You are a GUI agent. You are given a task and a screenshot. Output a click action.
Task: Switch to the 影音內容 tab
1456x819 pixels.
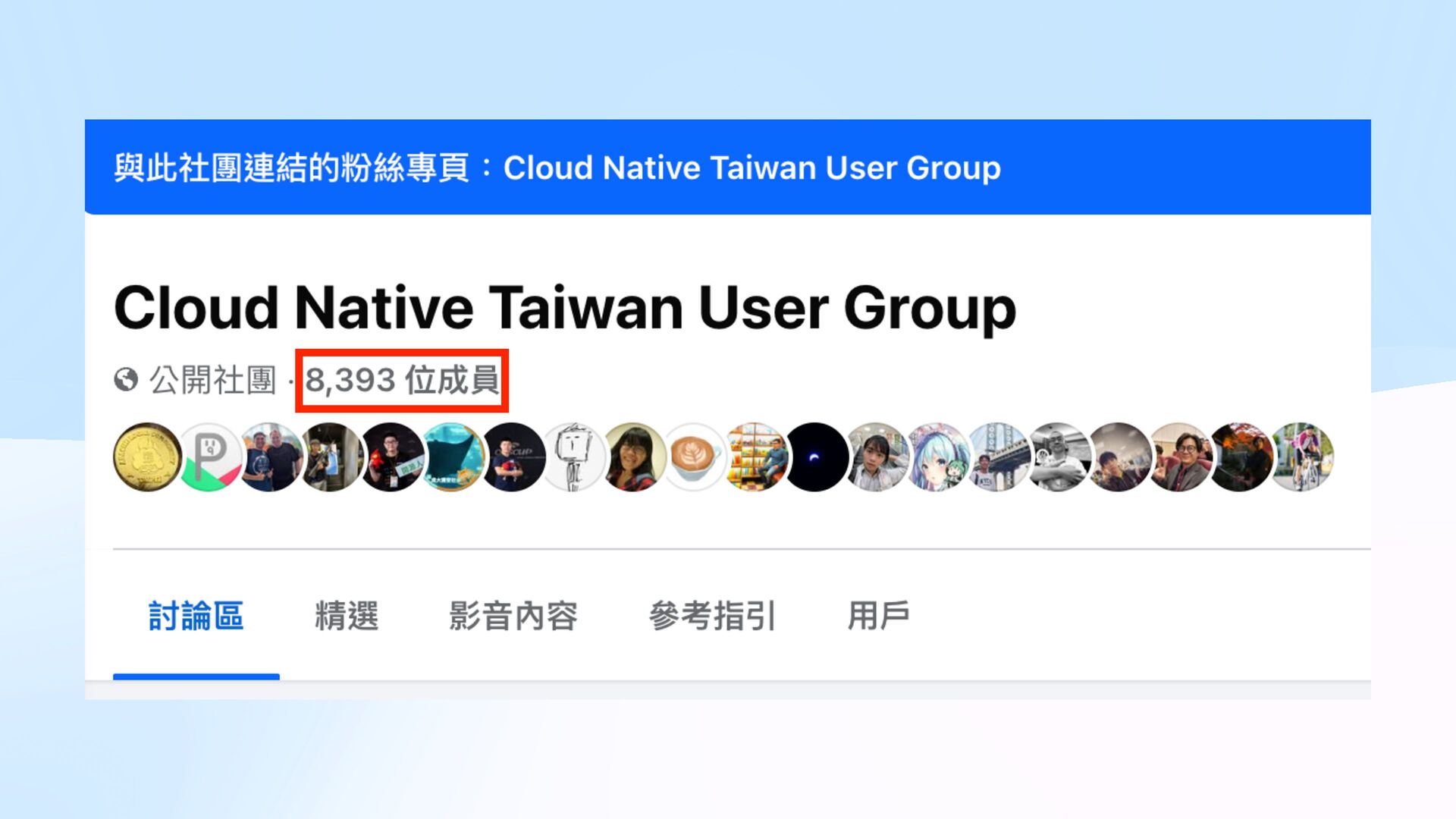[x=513, y=616]
